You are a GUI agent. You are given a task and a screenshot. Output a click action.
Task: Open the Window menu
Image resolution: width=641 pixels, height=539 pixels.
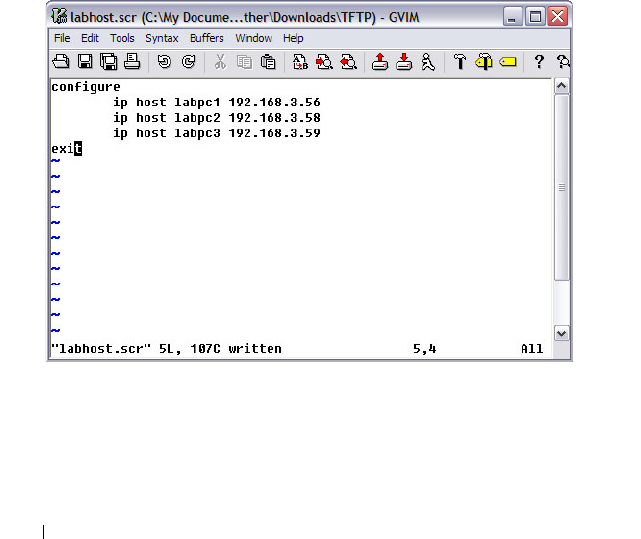tap(253, 38)
